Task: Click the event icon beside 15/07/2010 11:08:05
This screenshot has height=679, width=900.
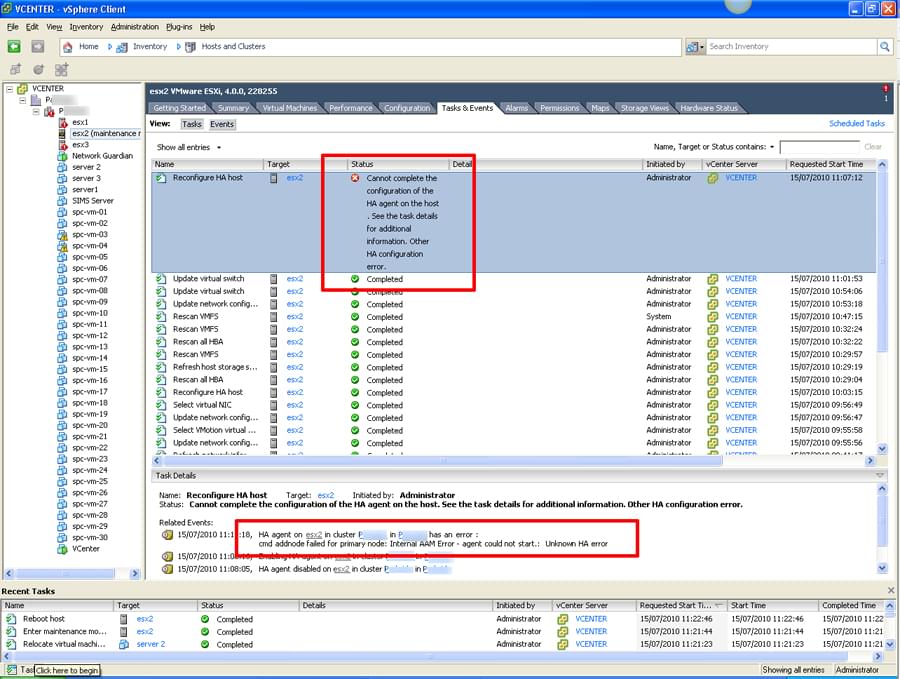Action: (x=167, y=569)
